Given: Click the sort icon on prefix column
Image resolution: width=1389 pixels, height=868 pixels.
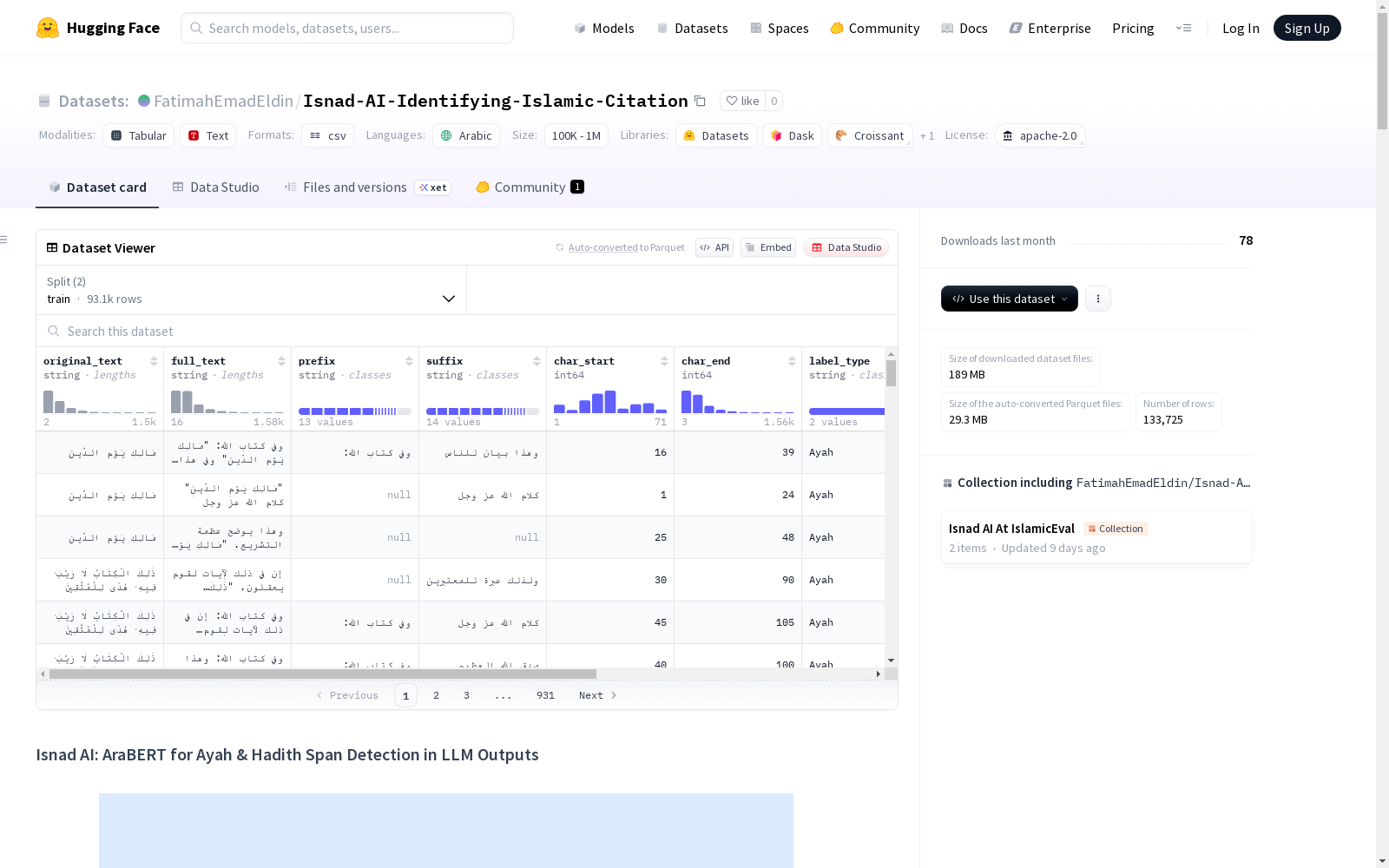Looking at the screenshot, I should pyautogui.click(x=409, y=361).
